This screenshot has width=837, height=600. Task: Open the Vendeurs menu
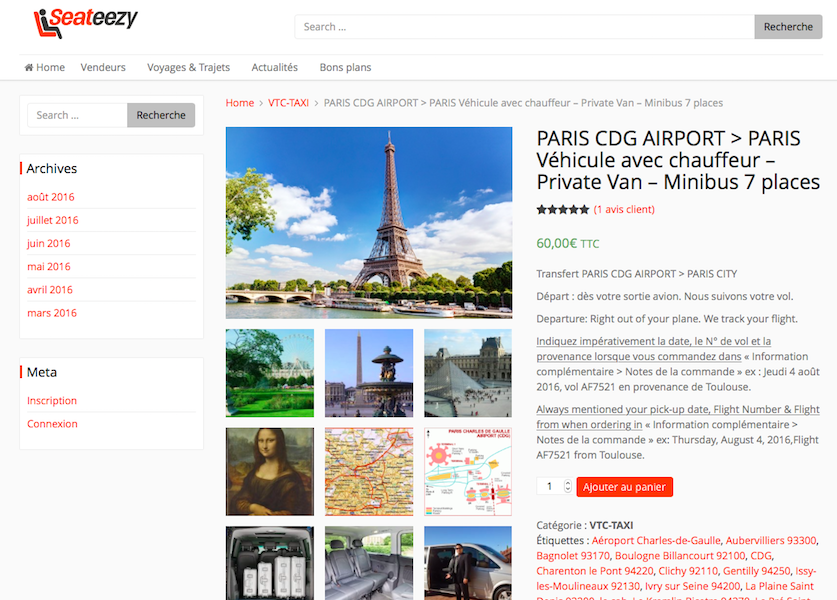point(103,67)
